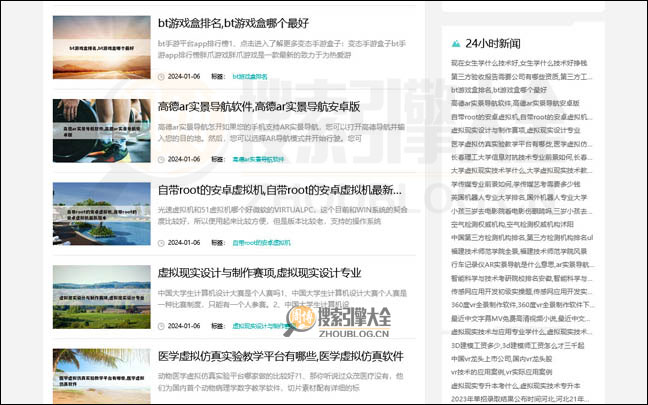The height and width of the screenshot is (405, 648).
Task: Click the palm beach thumbnail of 医学虚拟仿真 article
Action: 102,376
